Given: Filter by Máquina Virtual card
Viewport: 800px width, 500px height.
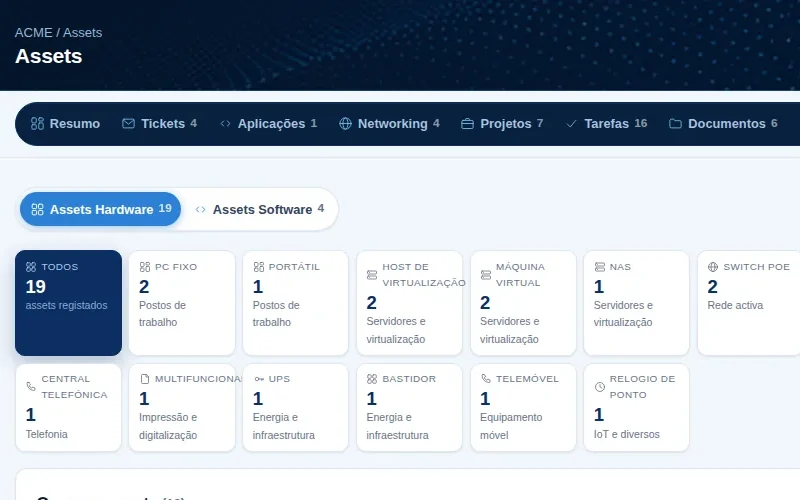Looking at the screenshot, I should [x=523, y=303].
